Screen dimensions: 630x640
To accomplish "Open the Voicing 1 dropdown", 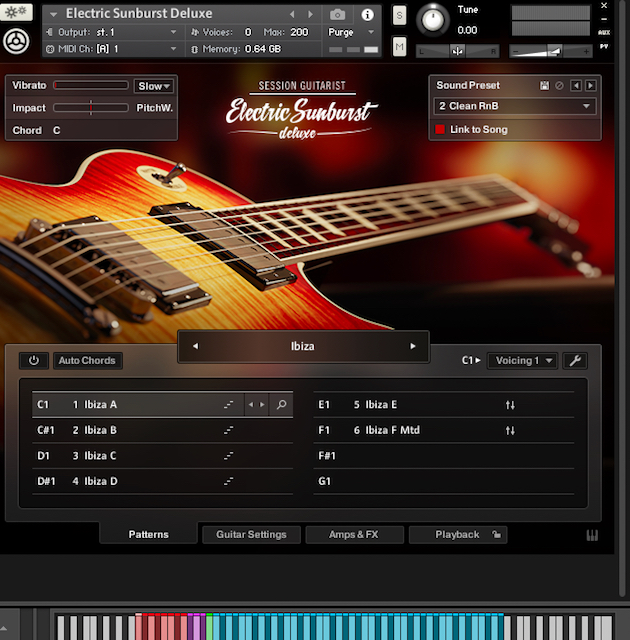I will [x=523, y=360].
